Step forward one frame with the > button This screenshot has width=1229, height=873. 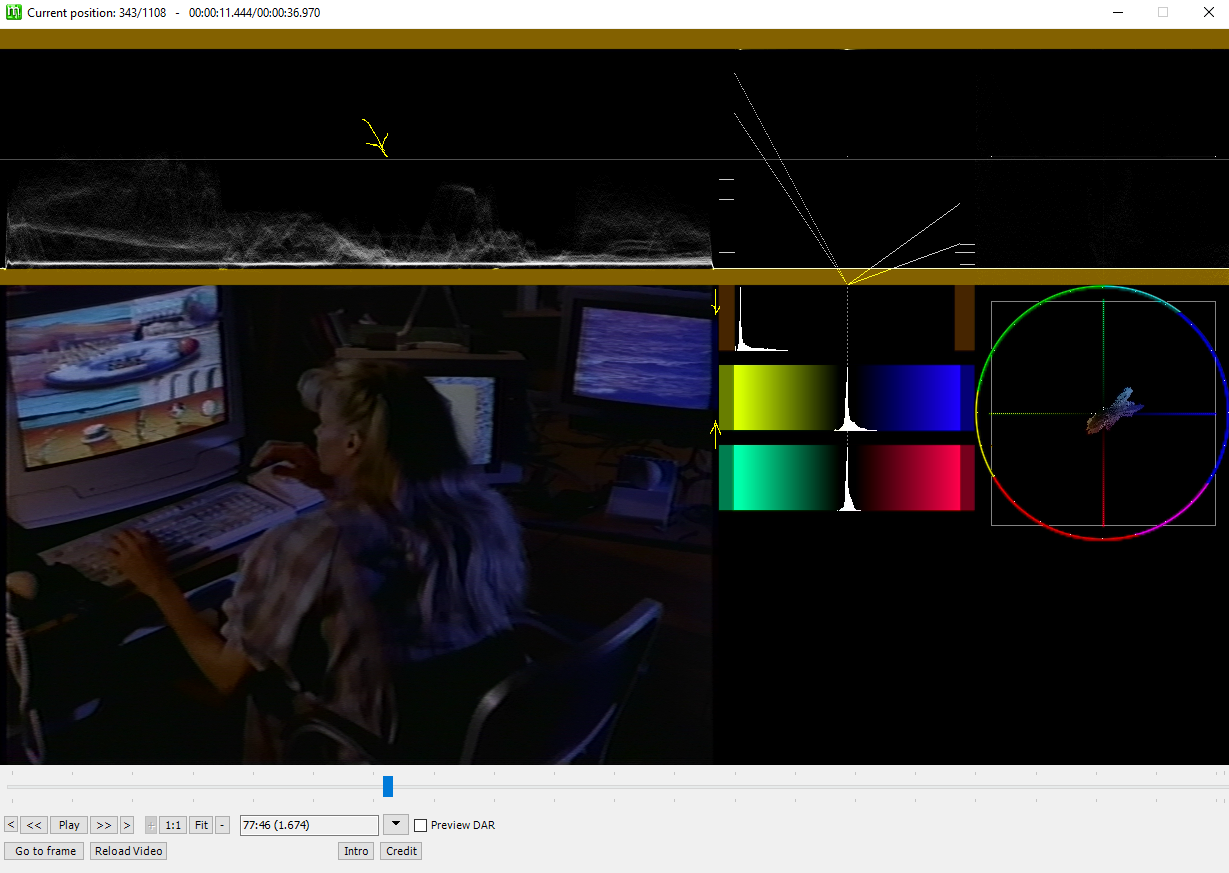click(127, 825)
